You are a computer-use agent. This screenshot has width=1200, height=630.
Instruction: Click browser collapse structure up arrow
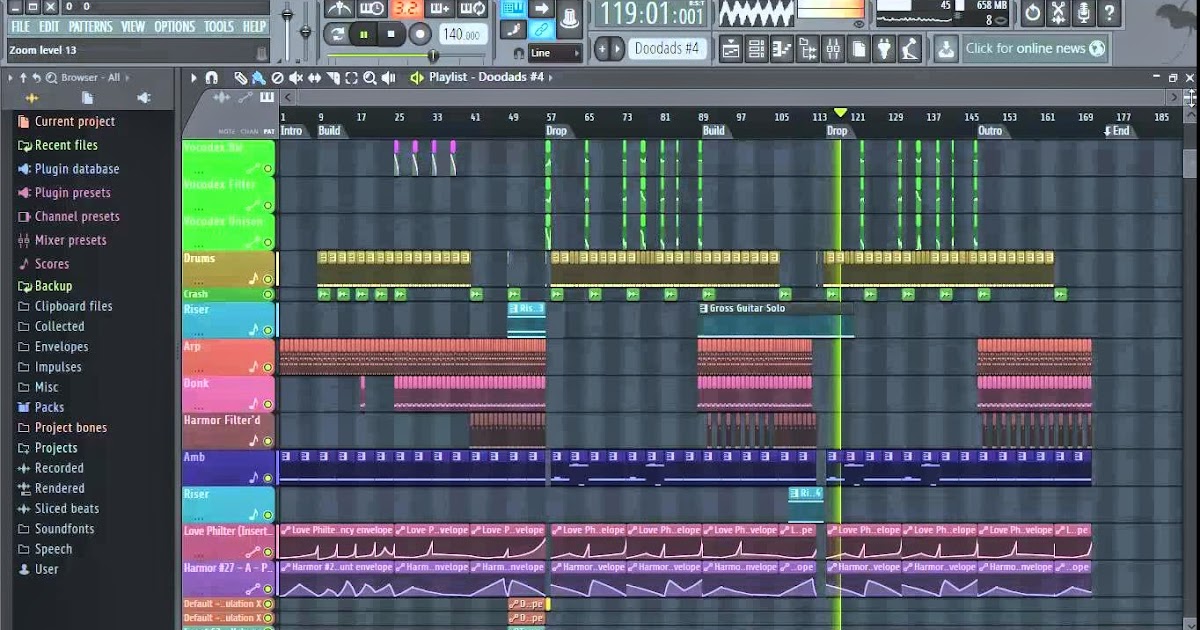click(x=23, y=77)
